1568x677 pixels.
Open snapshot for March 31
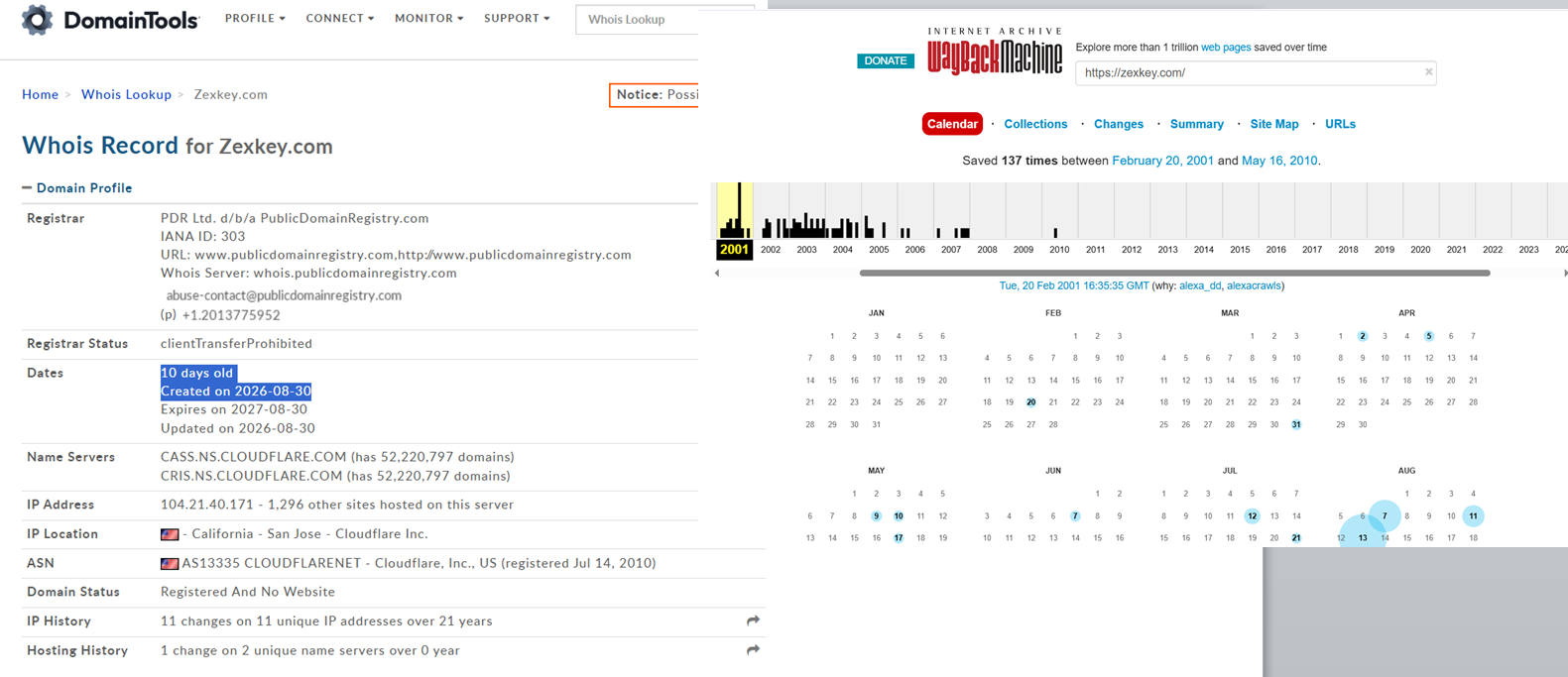(1296, 424)
